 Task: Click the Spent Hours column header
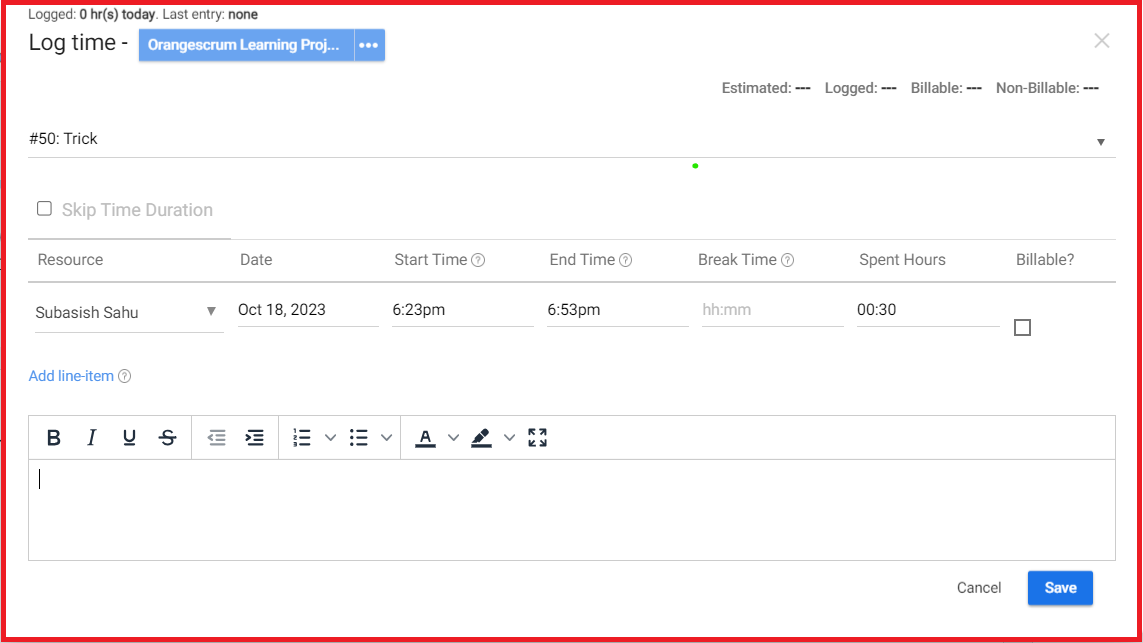click(902, 260)
